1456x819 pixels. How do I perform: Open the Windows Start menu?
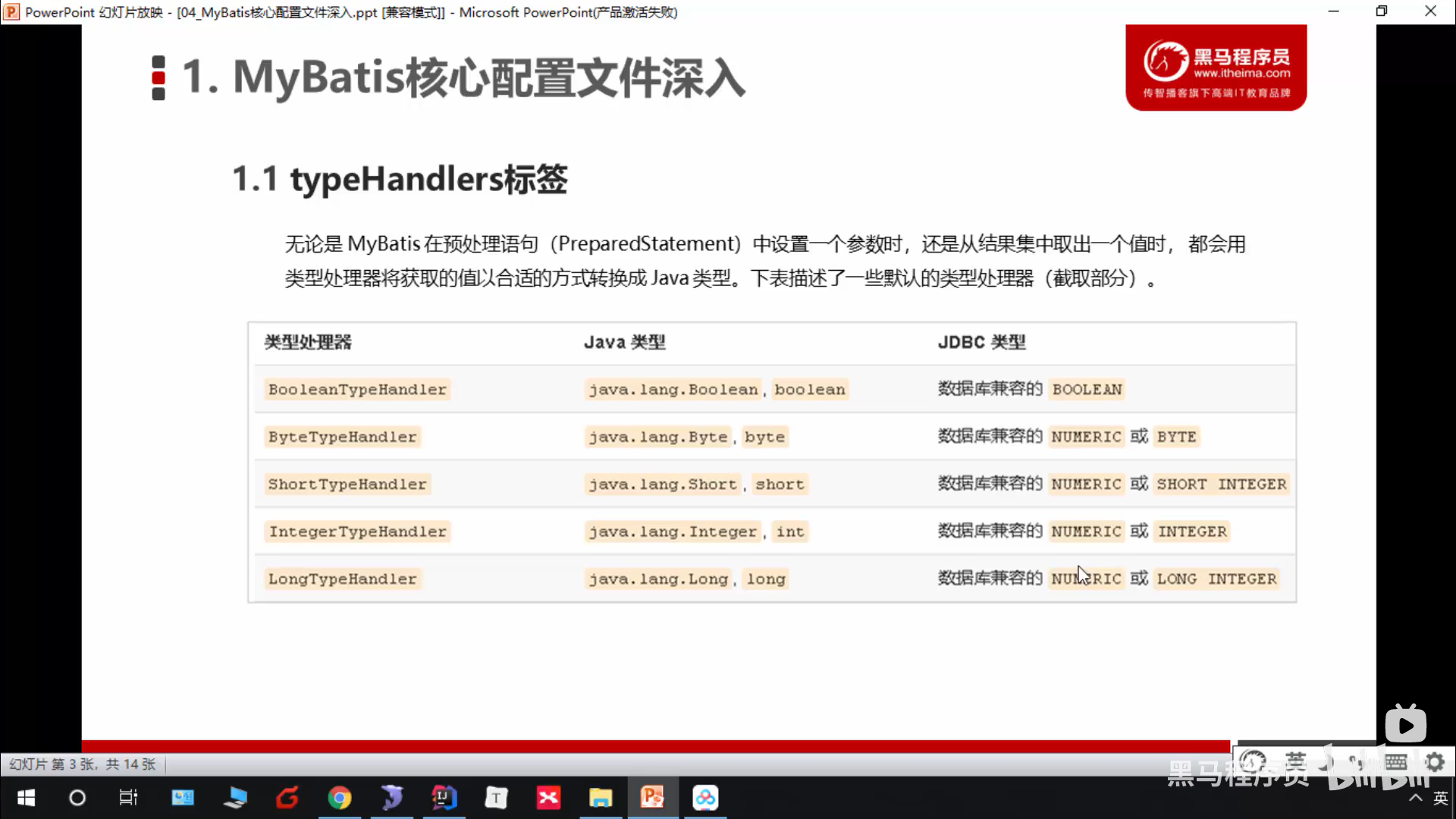point(26,798)
